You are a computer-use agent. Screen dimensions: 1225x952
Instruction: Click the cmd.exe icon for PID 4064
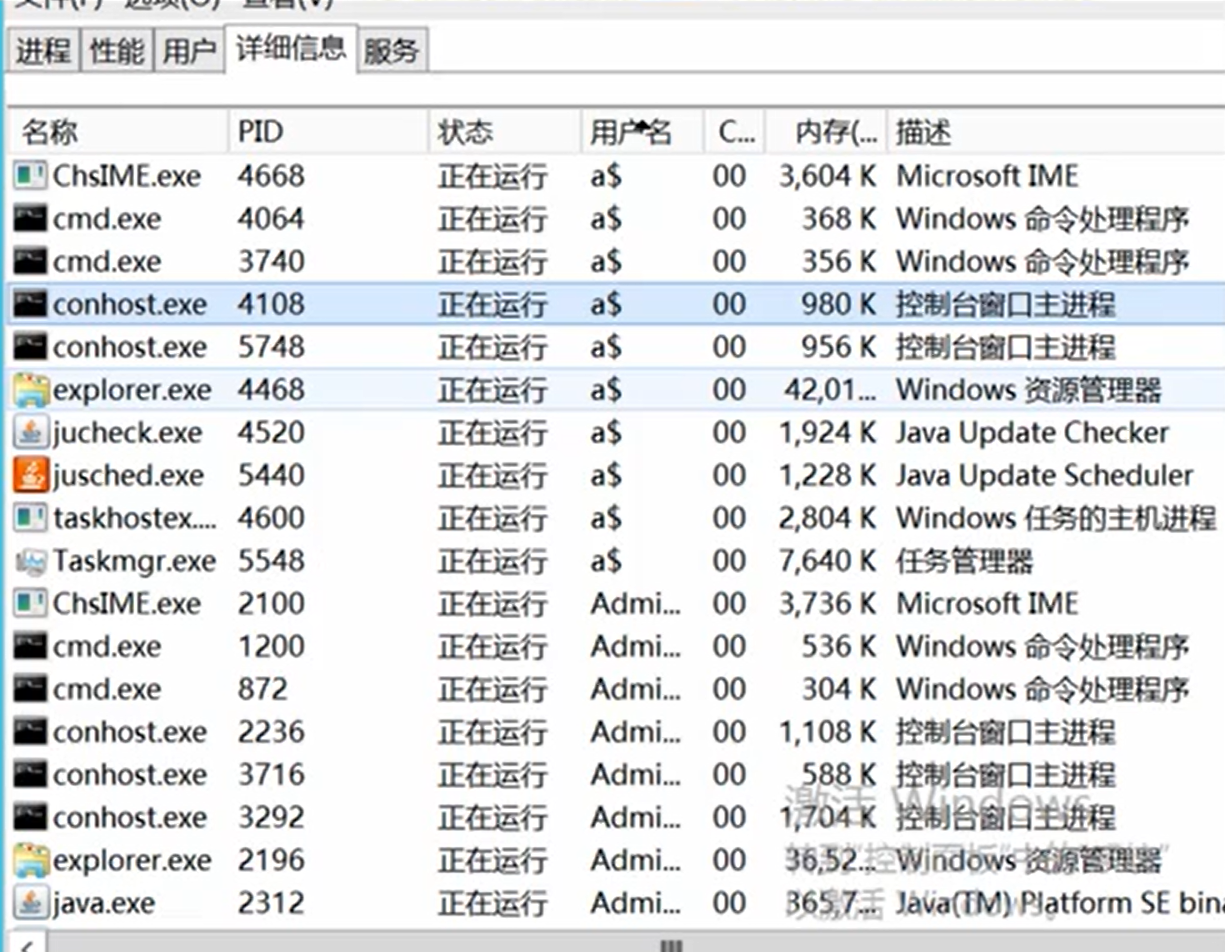(x=31, y=219)
